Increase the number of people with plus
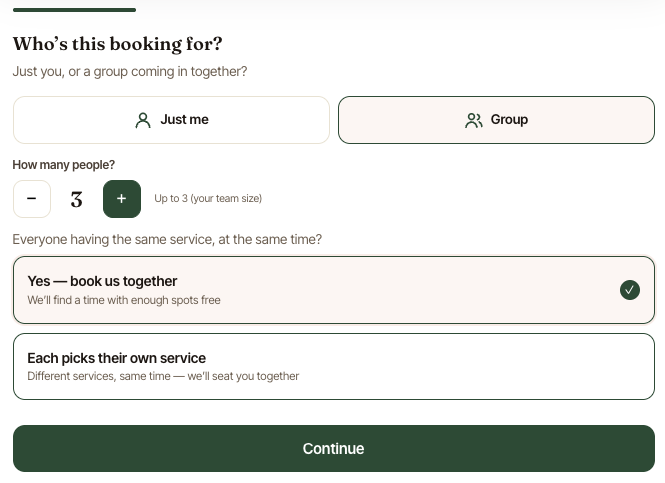 [x=122, y=199]
